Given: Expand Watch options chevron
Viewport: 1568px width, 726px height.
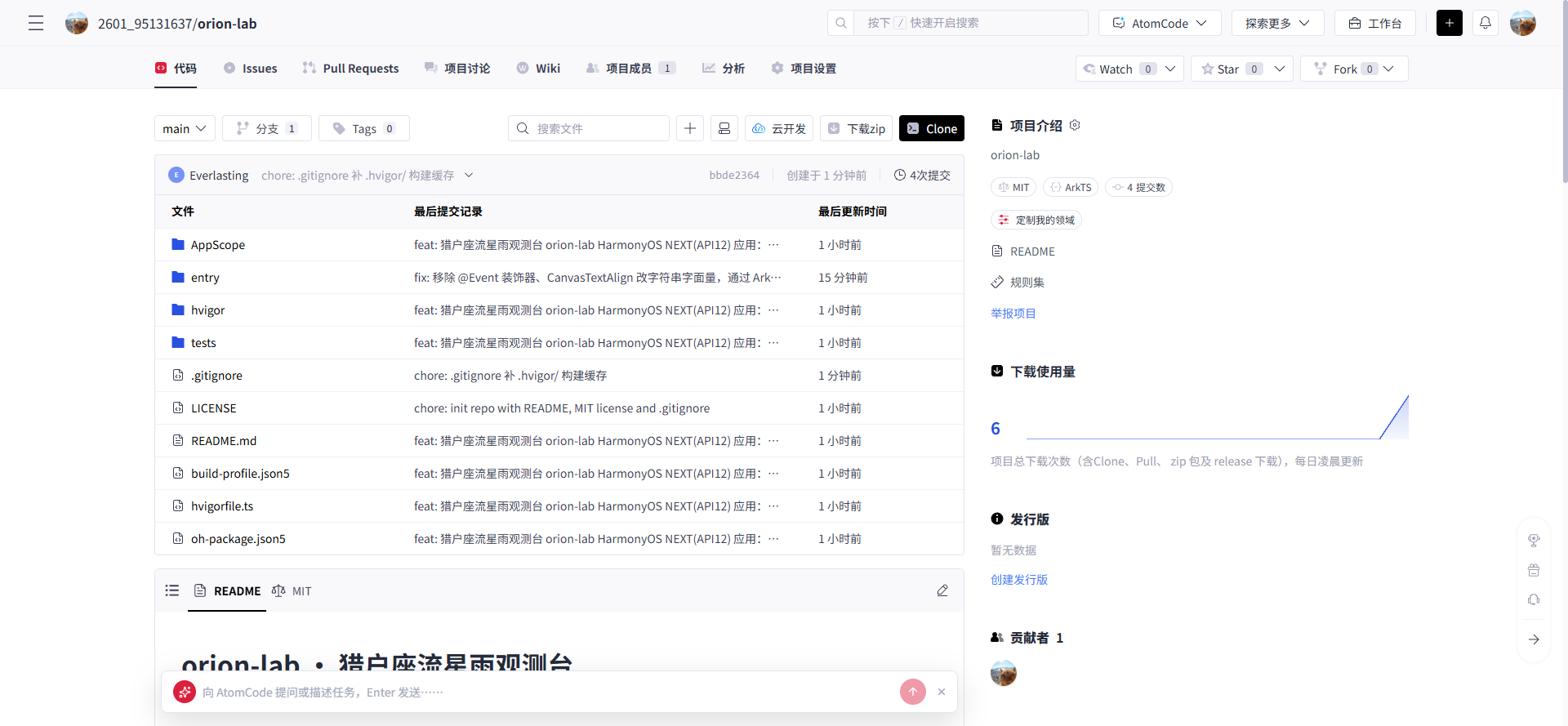Looking at the screenshot, I should [1170, 69].
